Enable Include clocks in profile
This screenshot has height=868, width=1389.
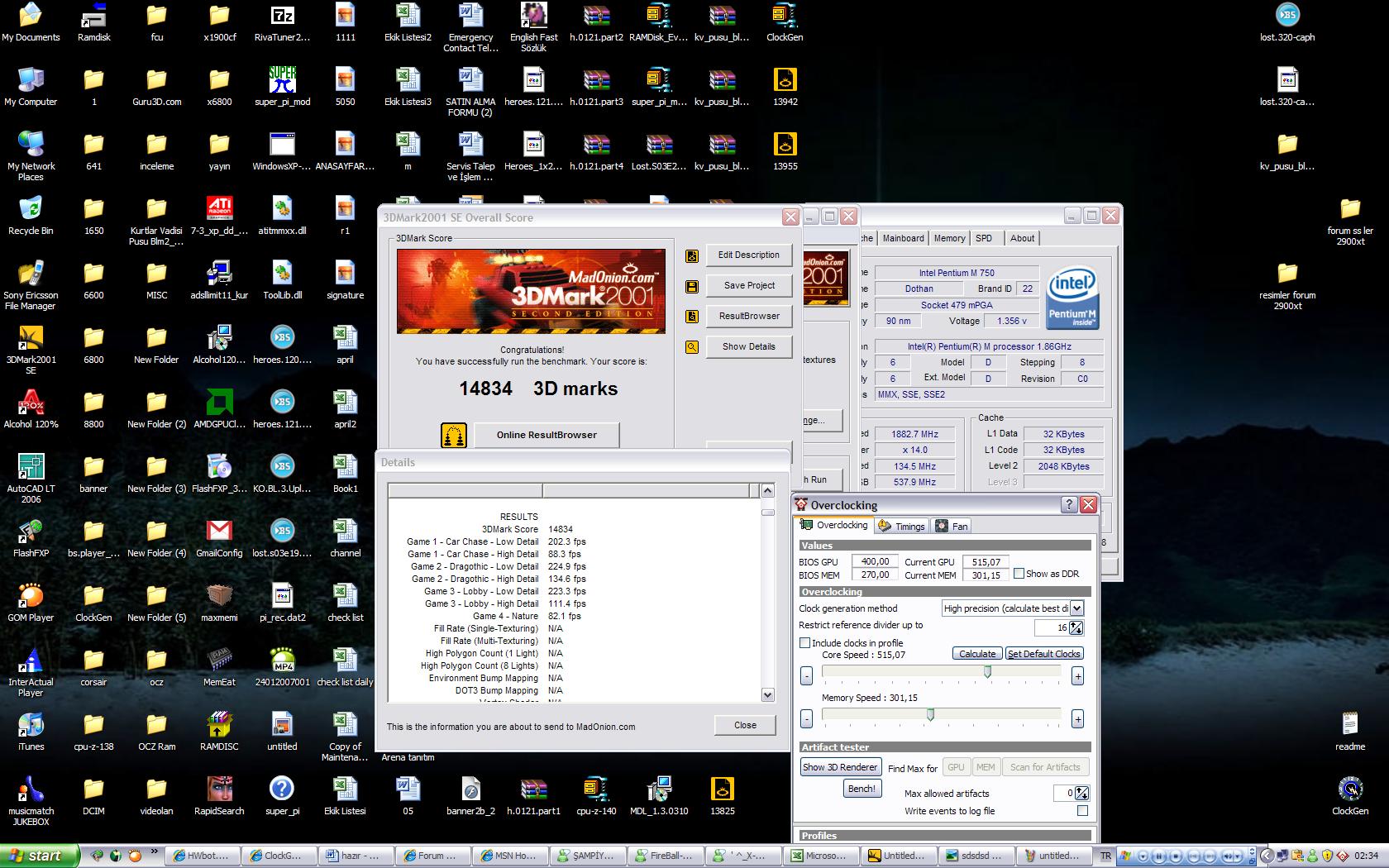(805, 642)
